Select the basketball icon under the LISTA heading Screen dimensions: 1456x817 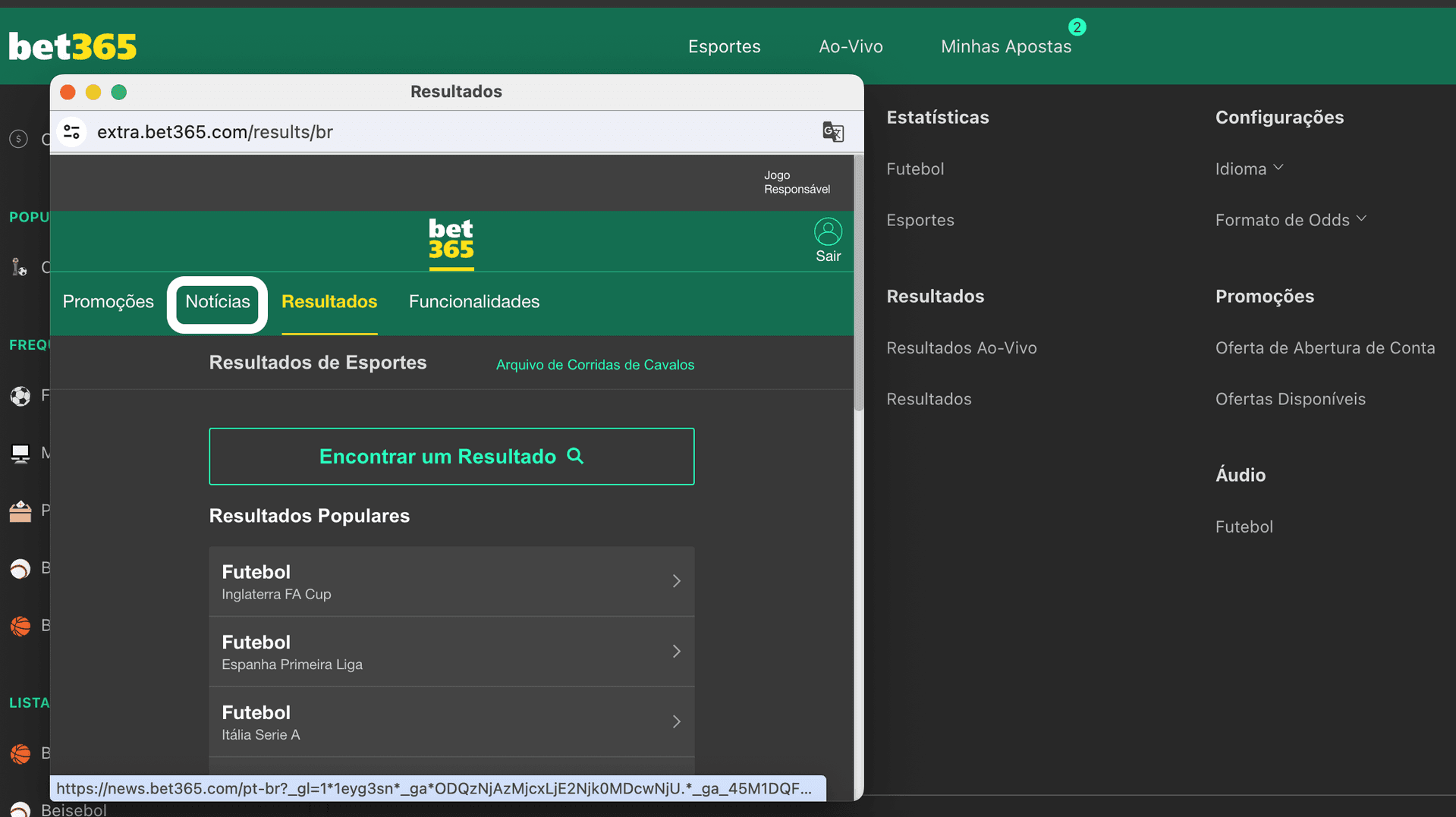(x=20, y=753)
